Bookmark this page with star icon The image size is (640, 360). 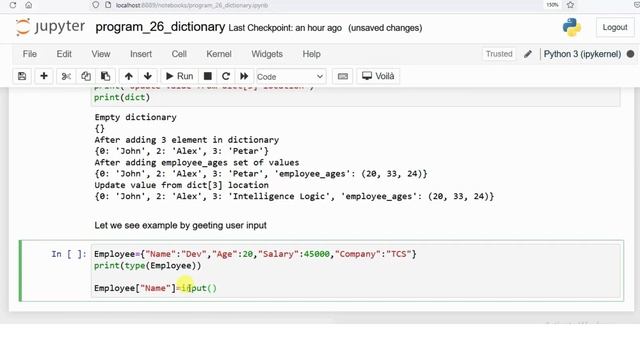coord(570,5)
